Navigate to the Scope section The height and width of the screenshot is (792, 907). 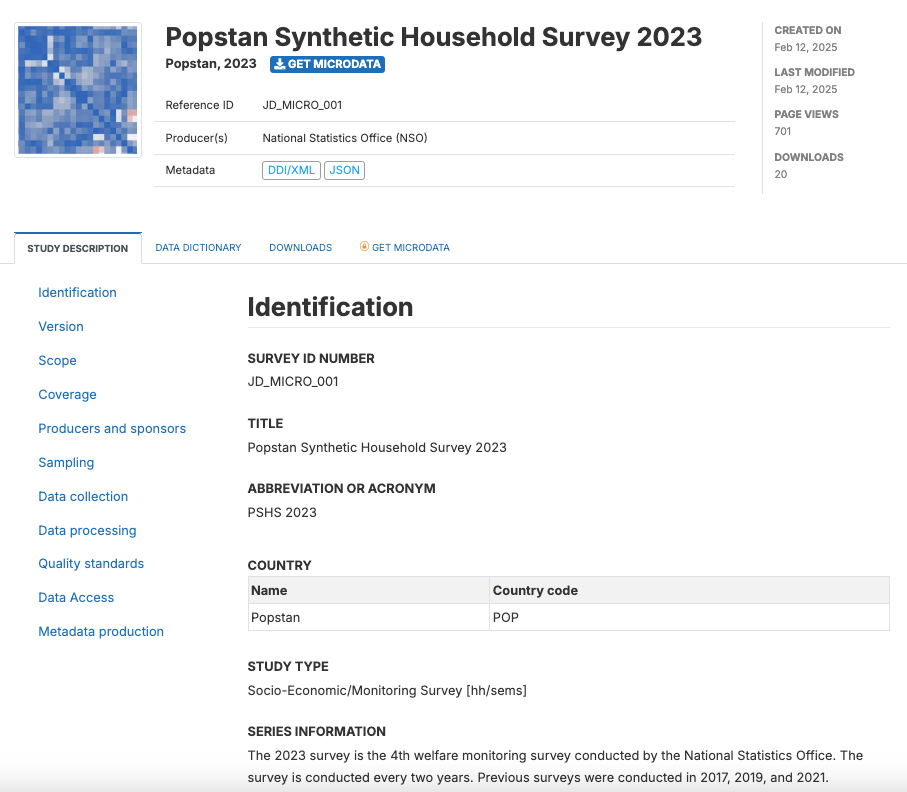point(57,361)
